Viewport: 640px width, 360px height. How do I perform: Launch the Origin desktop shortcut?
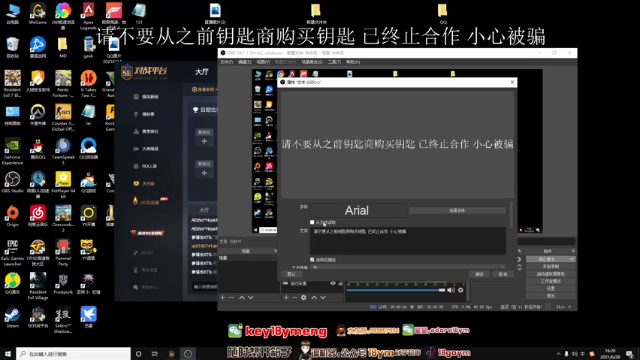click(x=13, y=216)
